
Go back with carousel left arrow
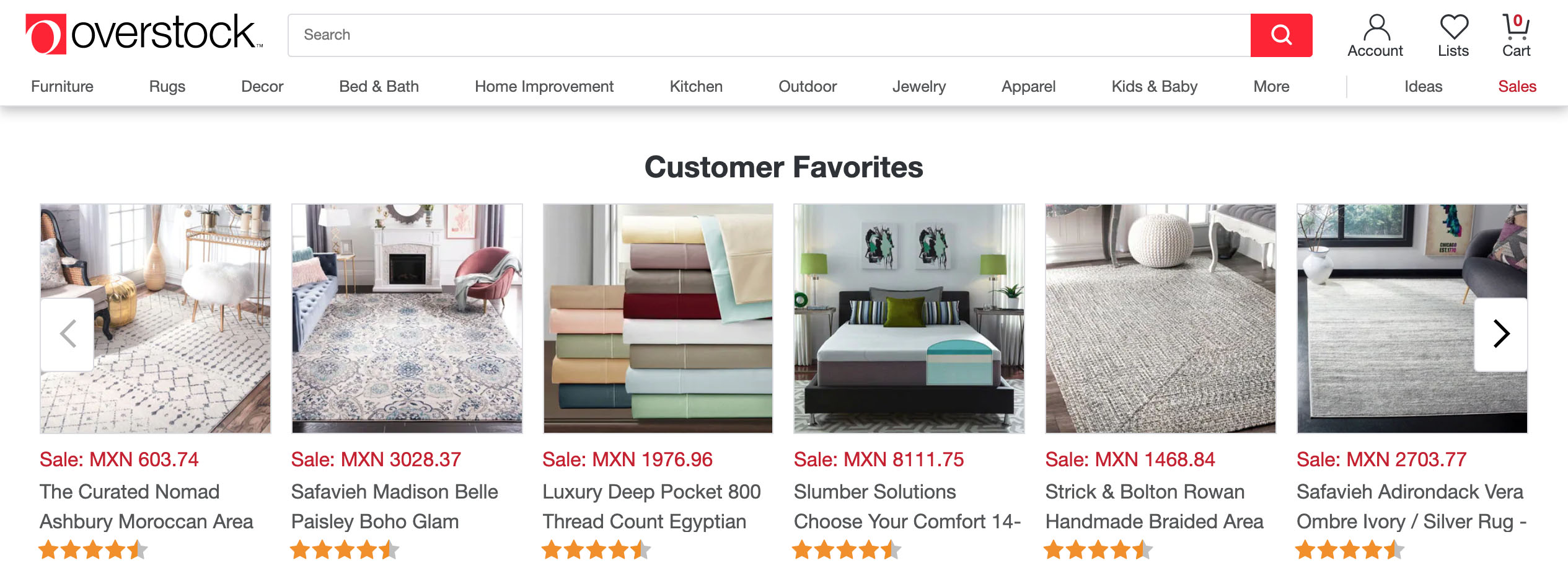pos(67,334)
